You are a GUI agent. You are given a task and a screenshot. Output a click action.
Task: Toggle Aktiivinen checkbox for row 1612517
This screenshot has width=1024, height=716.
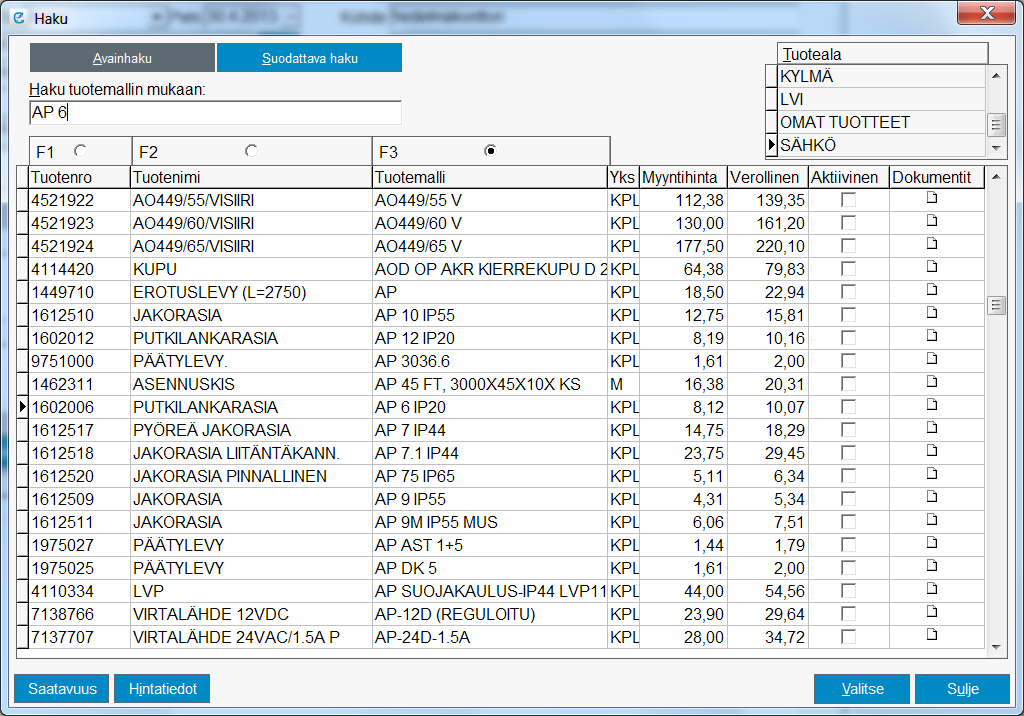[848, 430]
